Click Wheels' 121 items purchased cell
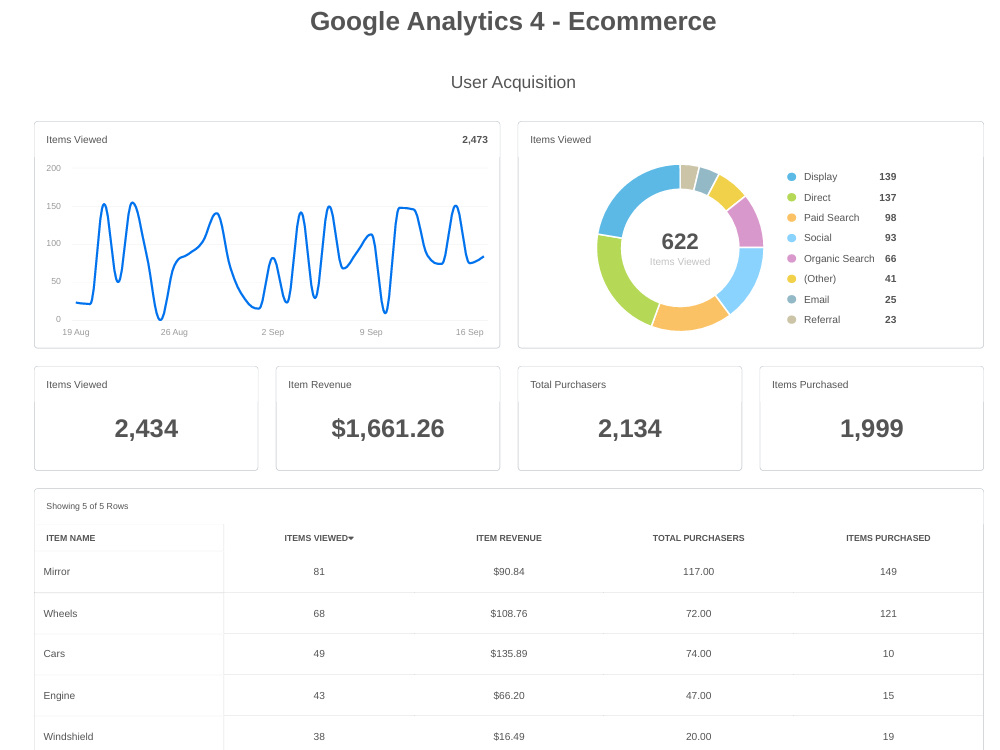 (x=888, y=614)
